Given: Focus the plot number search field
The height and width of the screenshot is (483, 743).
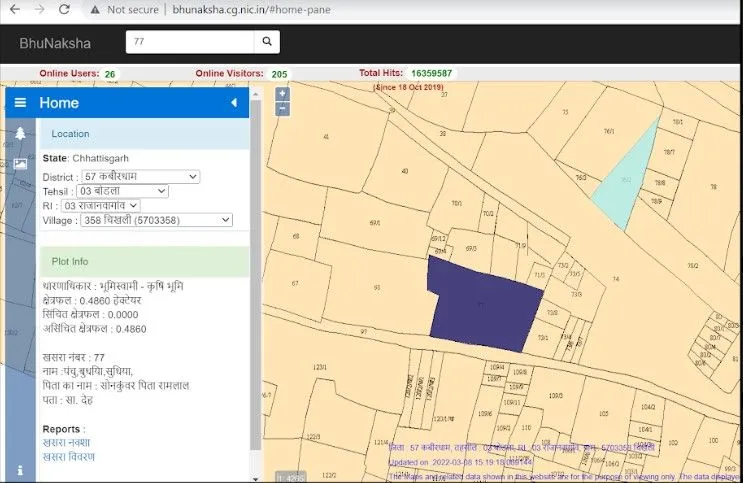Looking at the screenshot, I should [x=189, y=42].
